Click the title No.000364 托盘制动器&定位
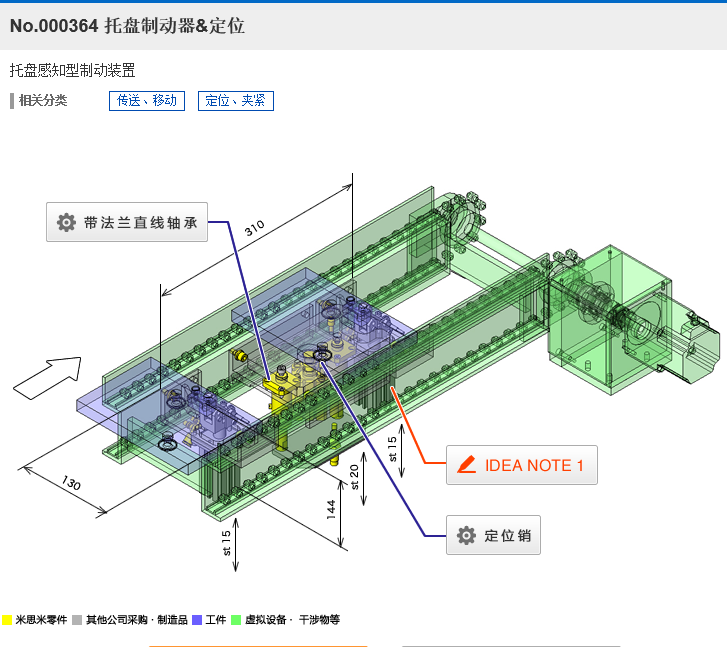This screenshot has height=647, width=727. 127,26
